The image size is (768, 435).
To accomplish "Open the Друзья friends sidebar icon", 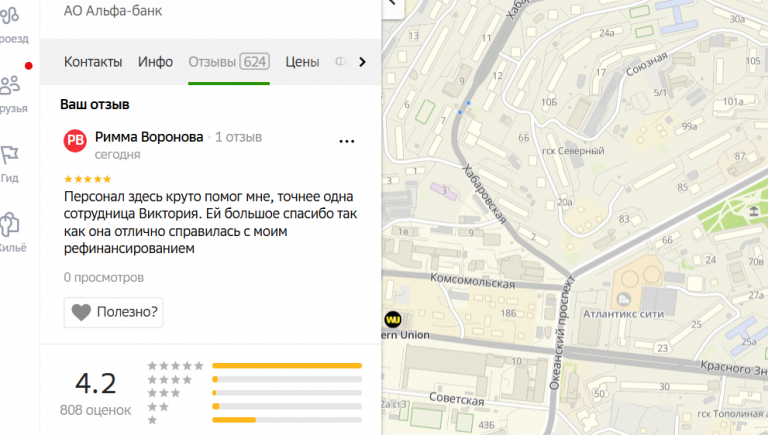I will pyautogui.click(x=10, y=85).
